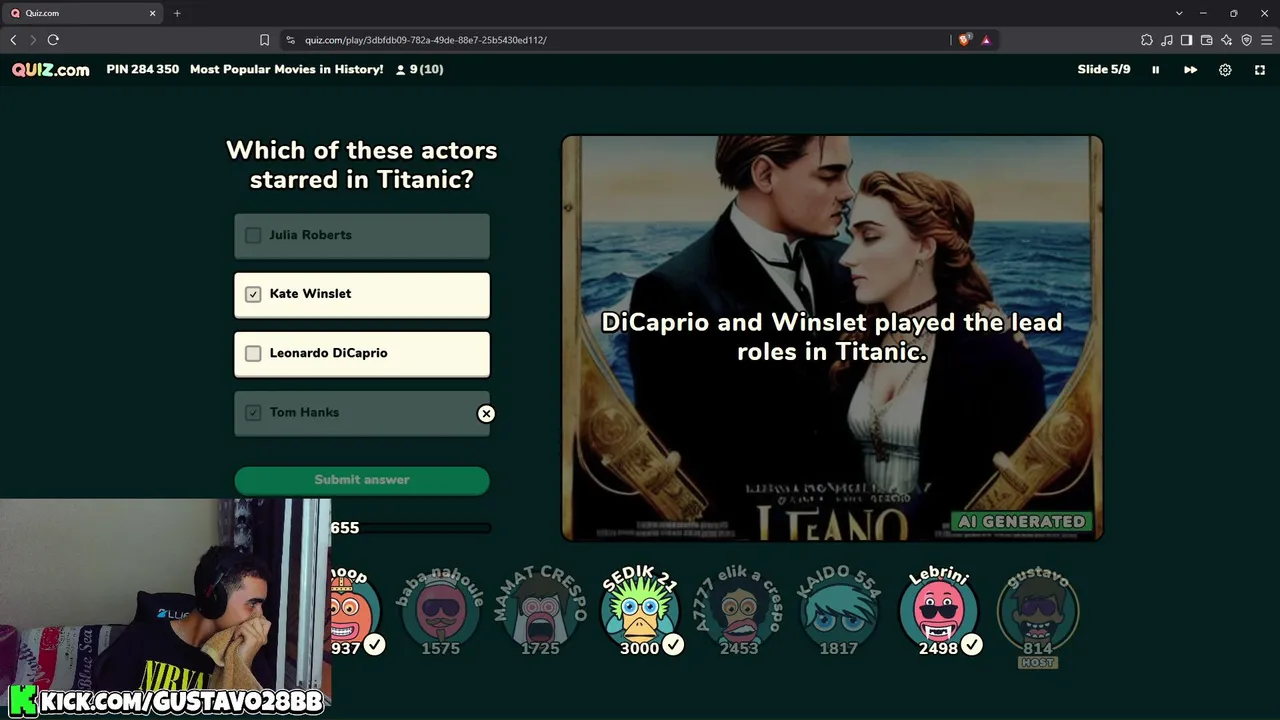Click the Submit answer button
The height and width of the screenshot is (720, 1280).
[362, 480]
